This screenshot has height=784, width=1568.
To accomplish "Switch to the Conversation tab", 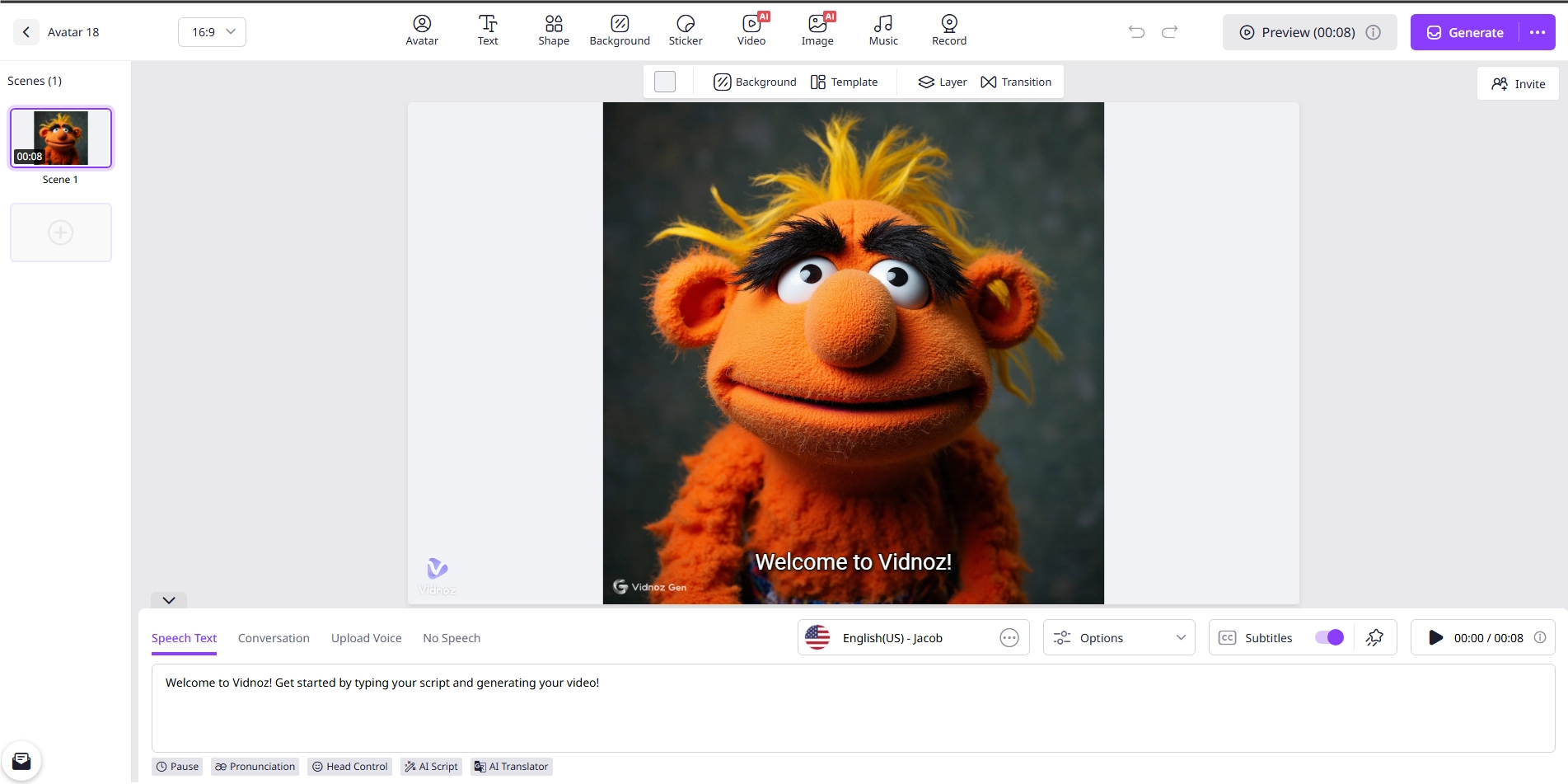I will (274, 637).
